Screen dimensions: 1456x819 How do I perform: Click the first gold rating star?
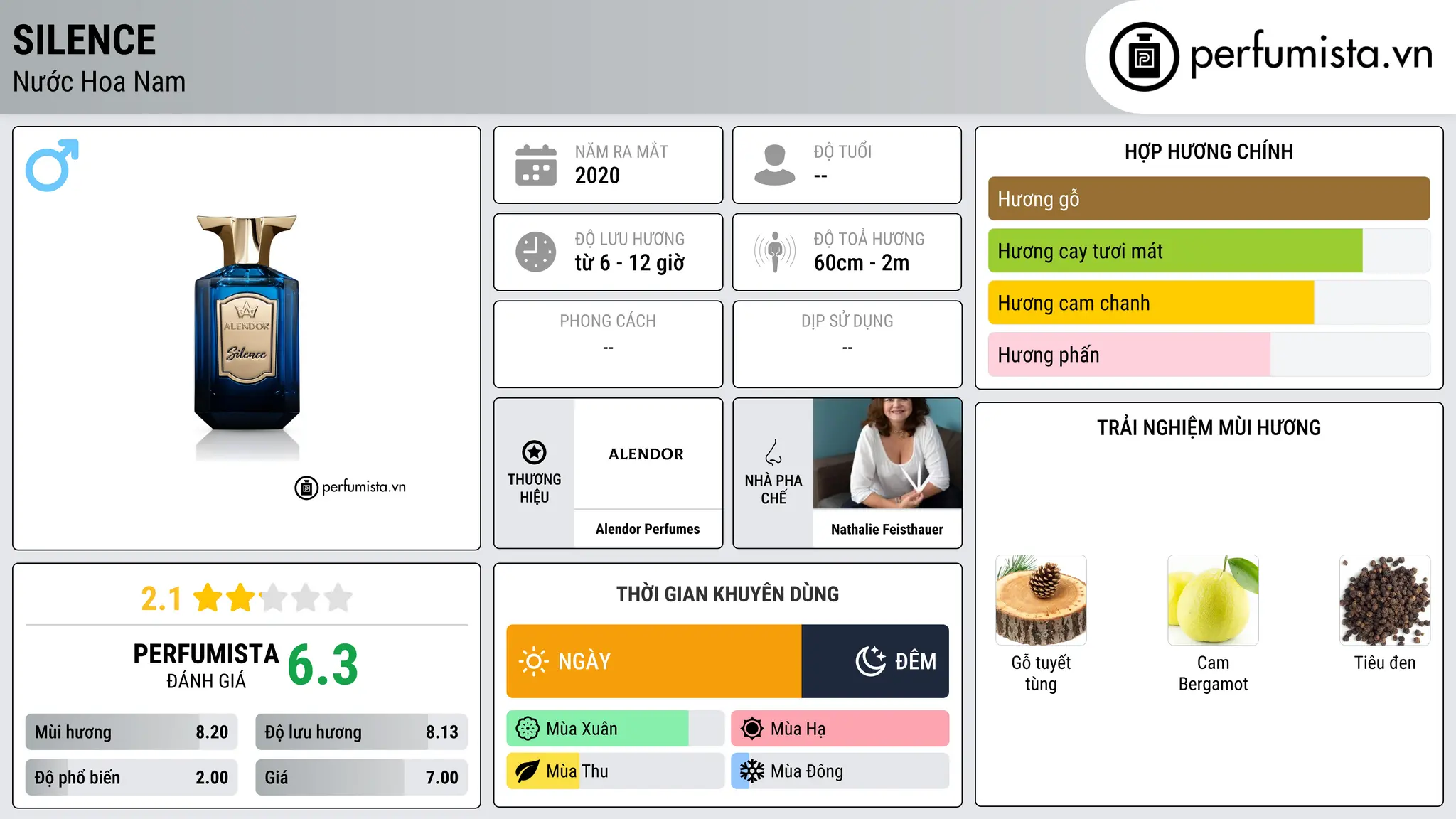pyautogui.click(x=208, y=598)
